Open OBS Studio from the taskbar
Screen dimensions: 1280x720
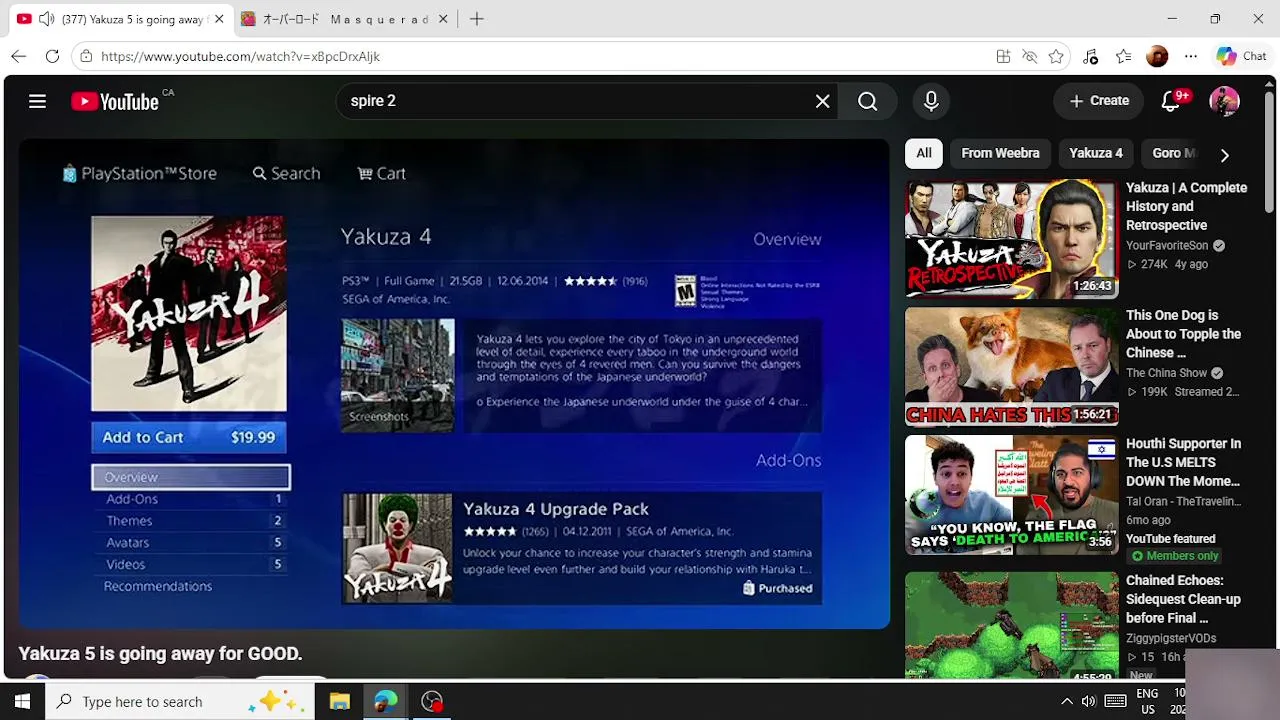(x=431, y=701)
